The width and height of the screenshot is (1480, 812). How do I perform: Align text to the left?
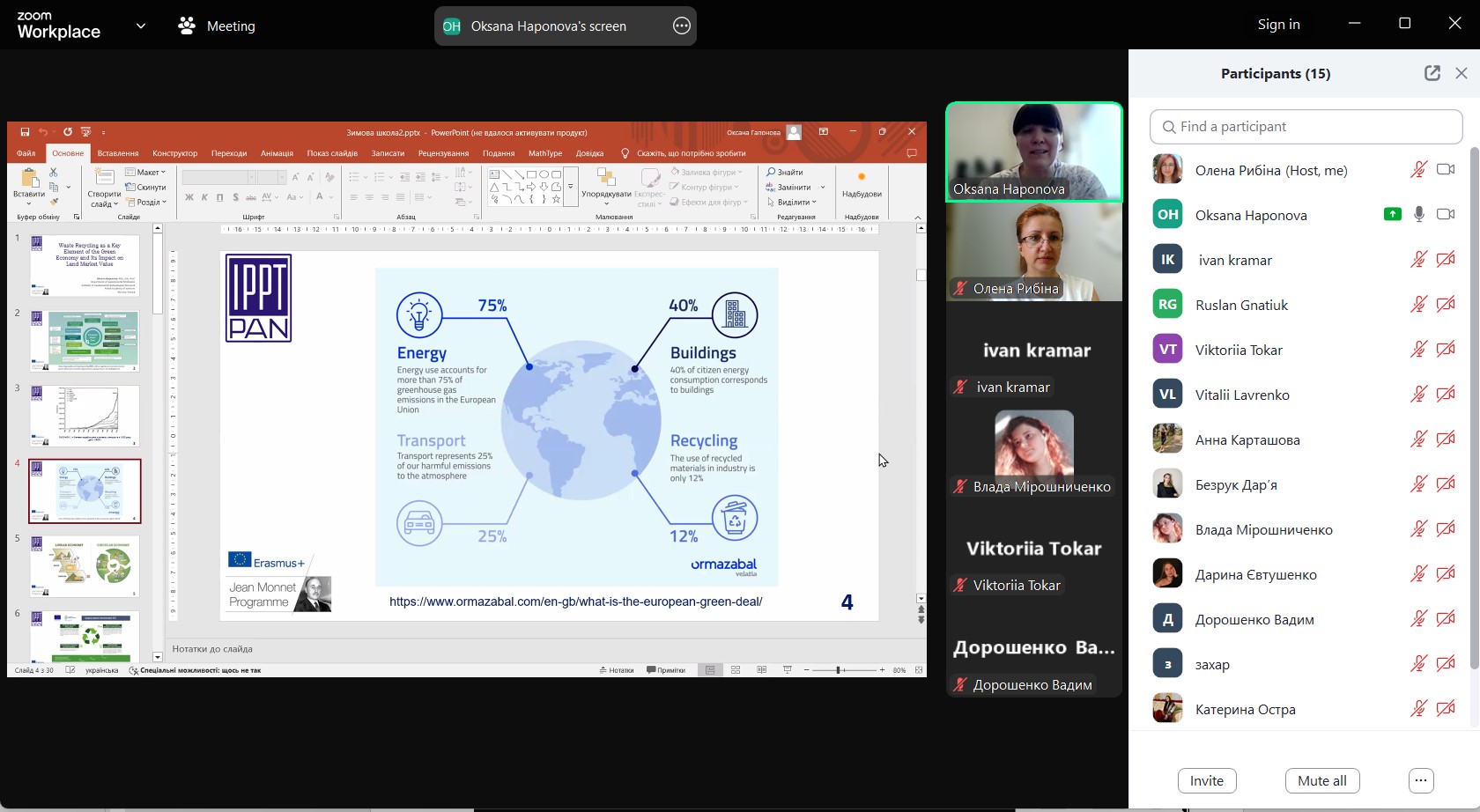353,197
